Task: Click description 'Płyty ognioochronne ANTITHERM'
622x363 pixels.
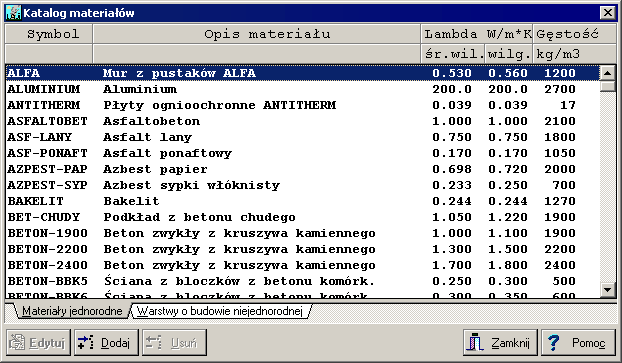Action: click(x=220, y=106)
